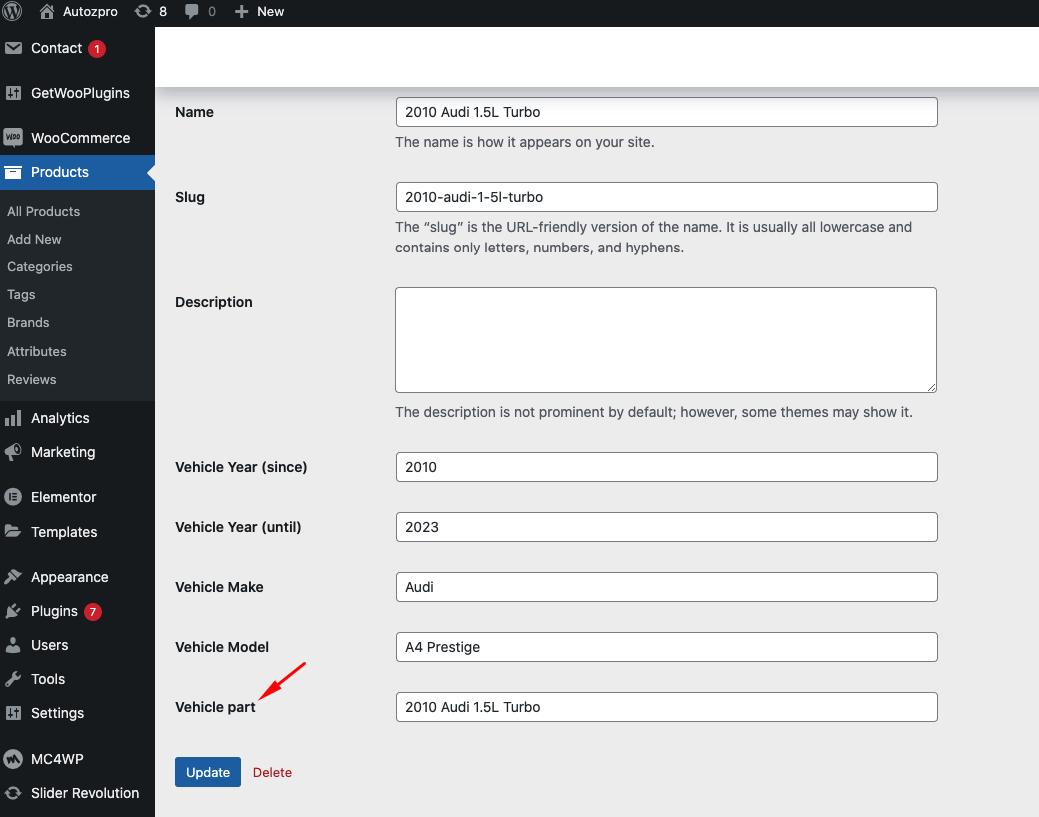Click the Products archive box icon
Viewport: 1039px width, 817px height.
(13, 172)
